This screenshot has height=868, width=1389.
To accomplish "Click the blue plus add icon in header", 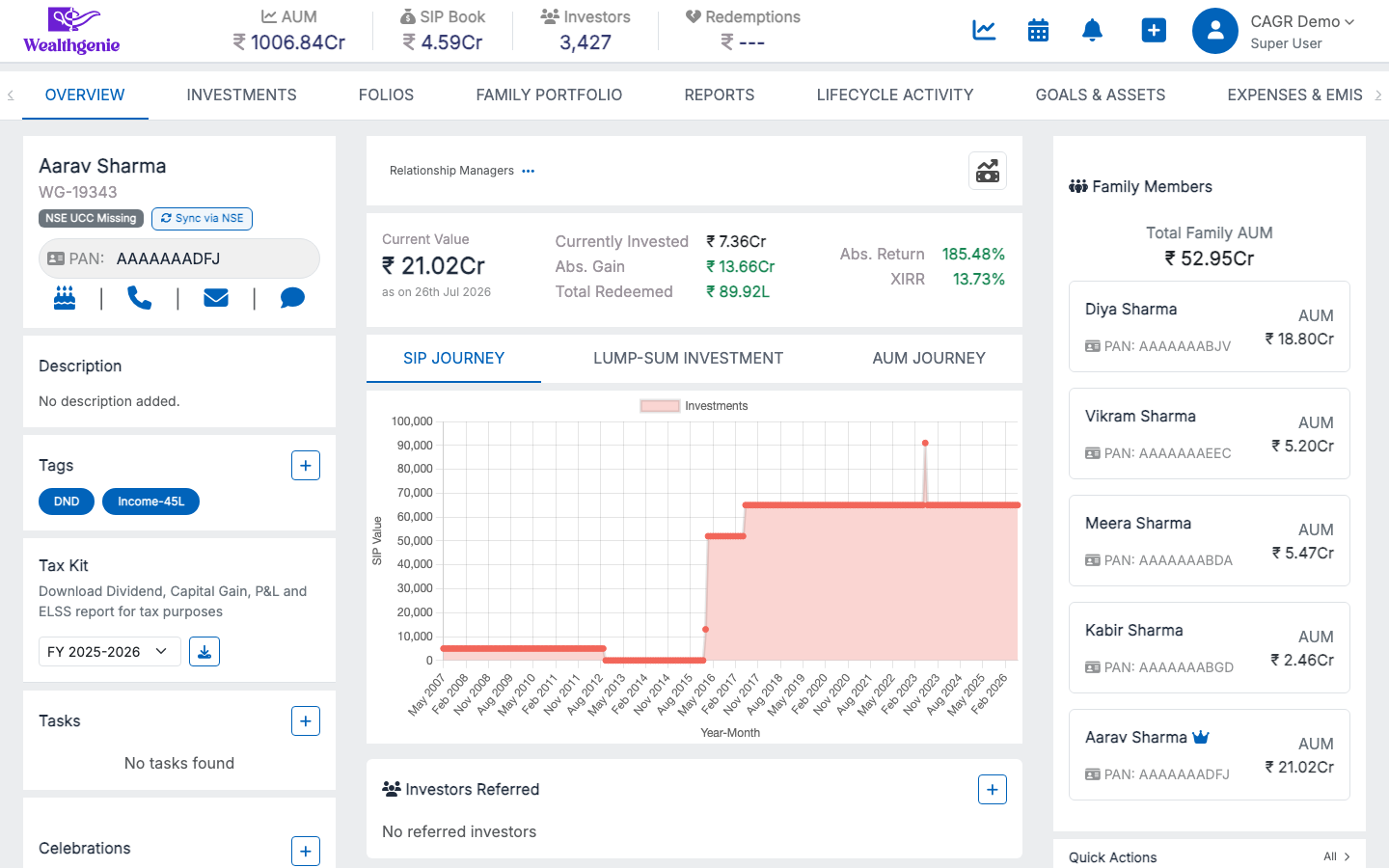I will (1154, 30).
